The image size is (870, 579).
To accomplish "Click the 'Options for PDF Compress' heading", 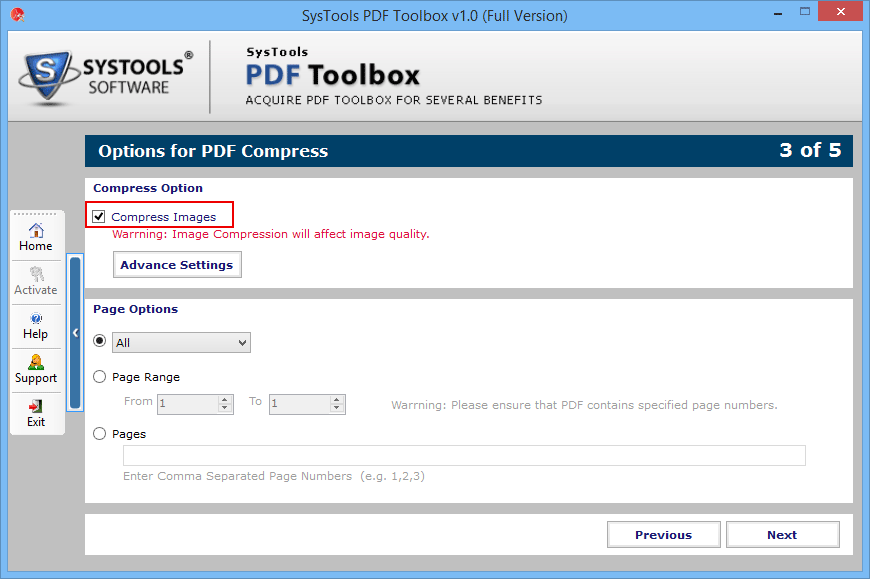I will [x=213, y=151].
